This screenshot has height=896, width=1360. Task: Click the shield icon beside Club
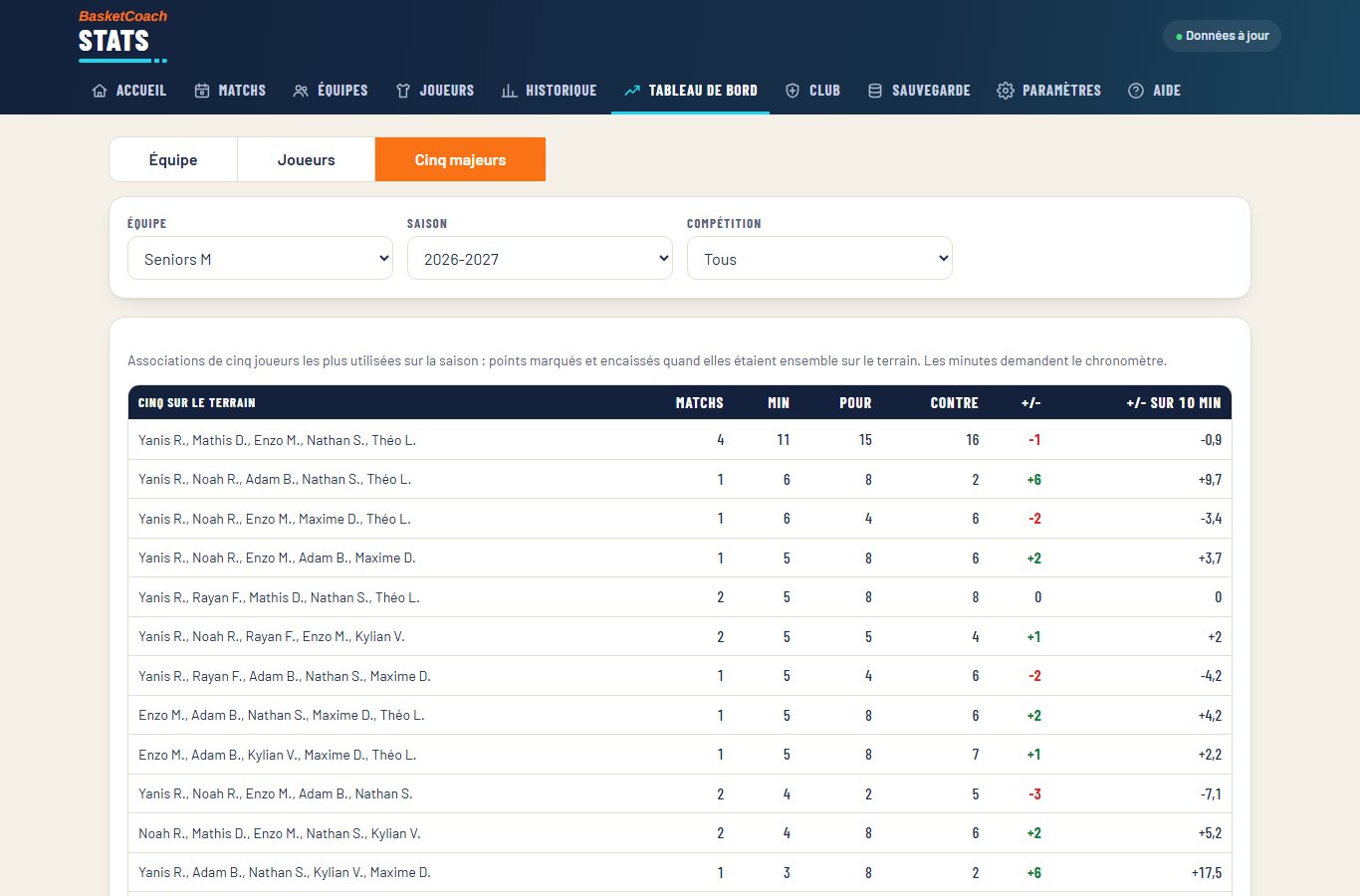793,91
